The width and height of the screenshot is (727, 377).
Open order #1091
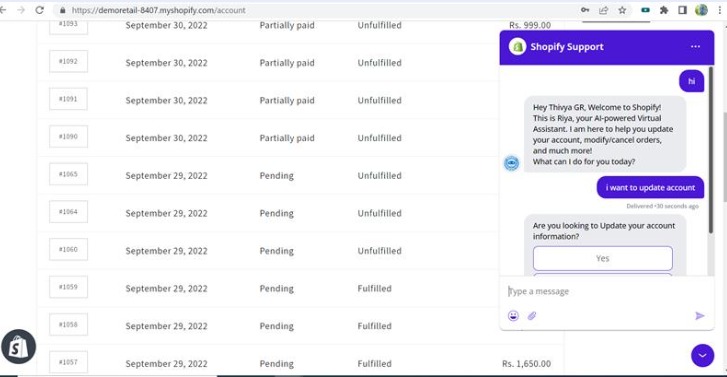(68, 99)
